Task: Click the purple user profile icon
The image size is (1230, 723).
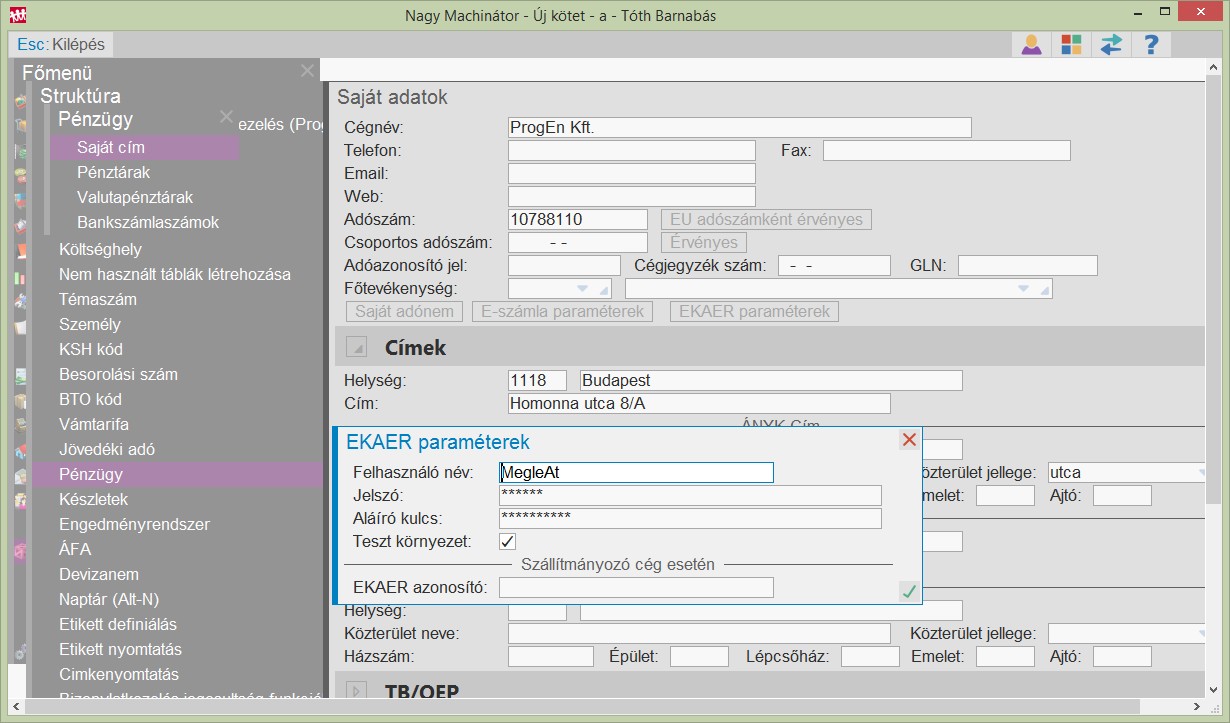Action: pos(1031,45)
